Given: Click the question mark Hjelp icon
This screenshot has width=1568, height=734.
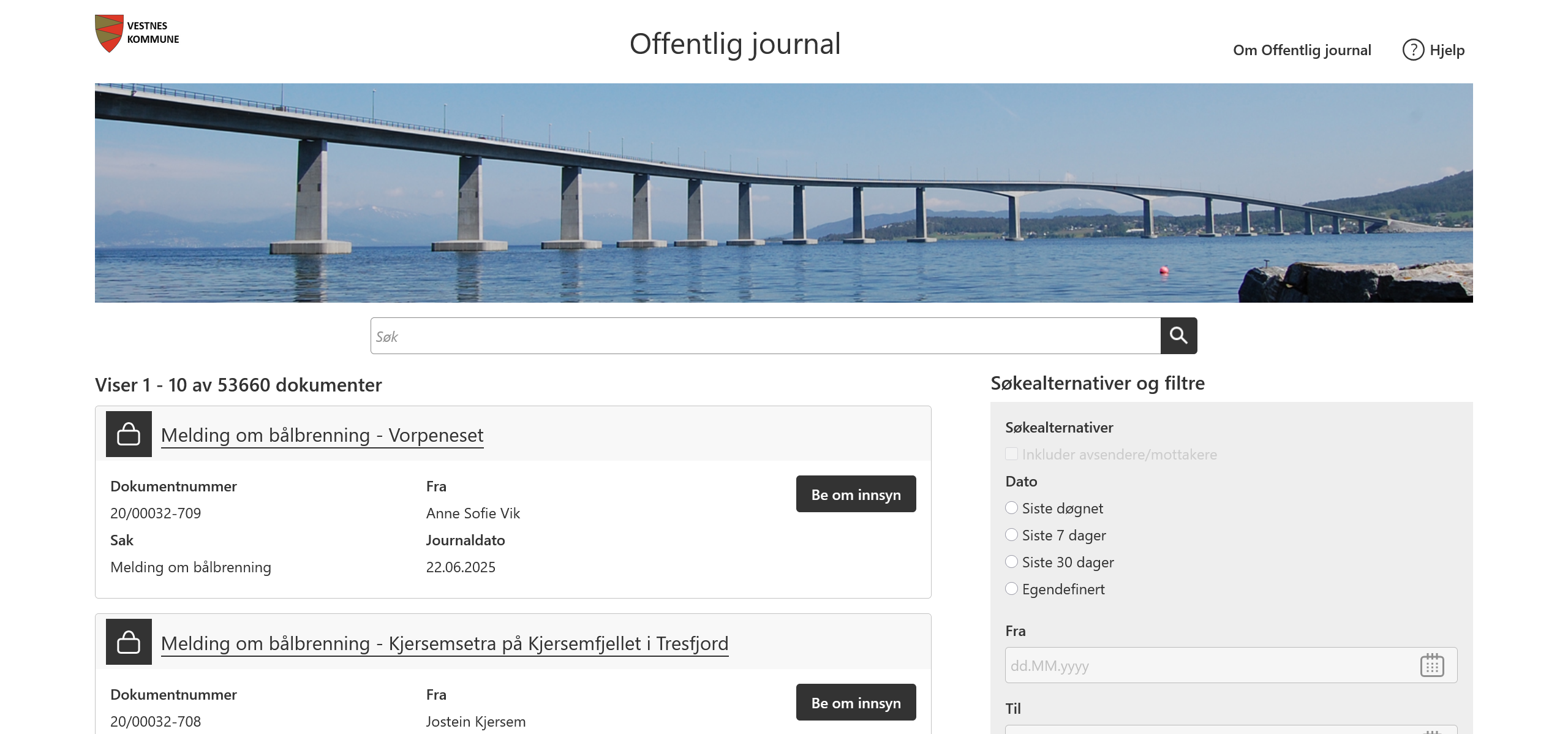Looking at the screenshot, I should pyautogui.click(x=1413, y=50).
